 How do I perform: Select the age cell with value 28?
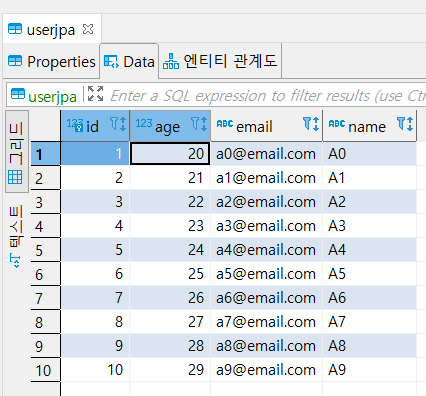(x=170, y=346)
